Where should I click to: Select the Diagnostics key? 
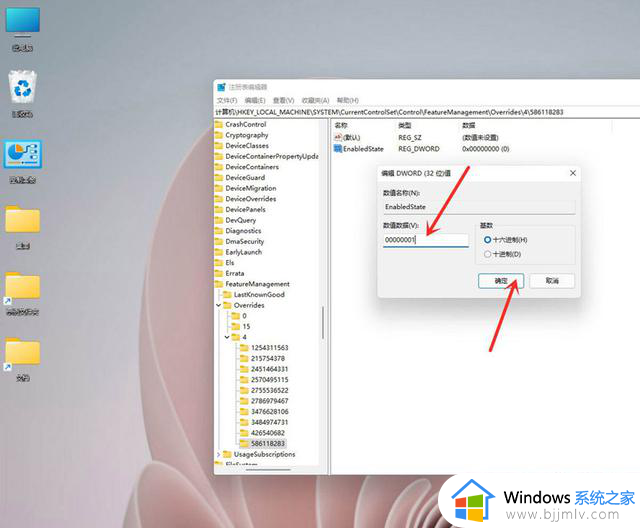243,231
